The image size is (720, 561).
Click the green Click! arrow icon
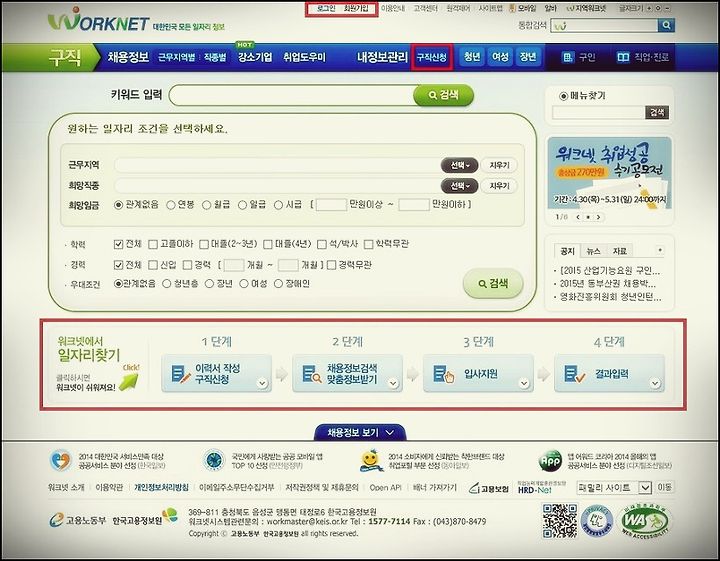click(129, 381)
